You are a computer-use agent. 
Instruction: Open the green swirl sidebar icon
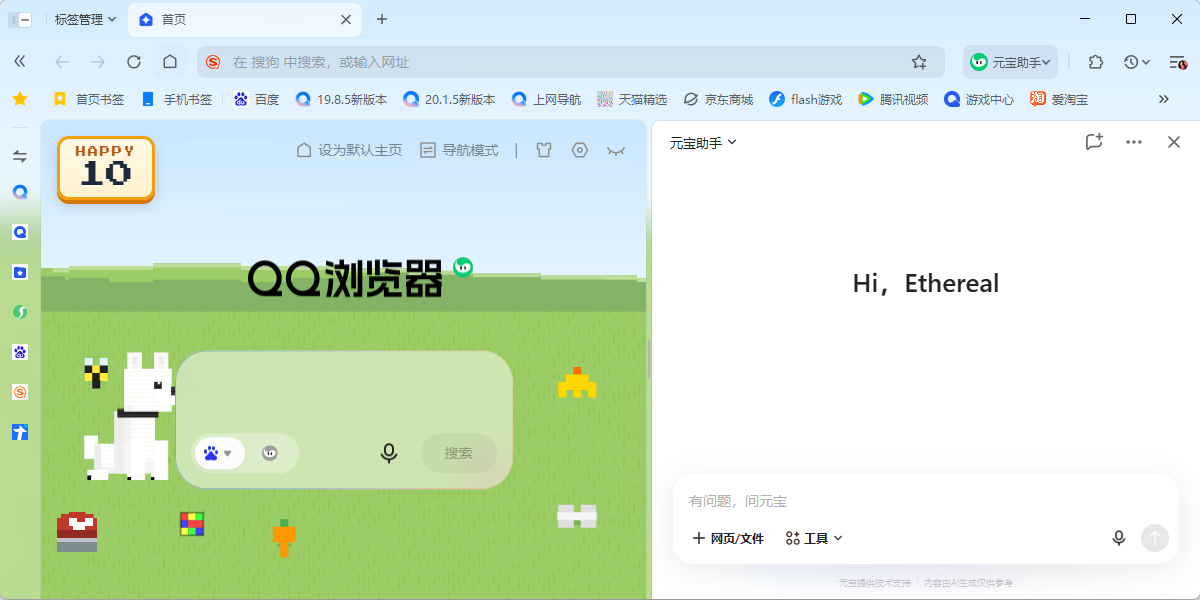tap(20, 312)
